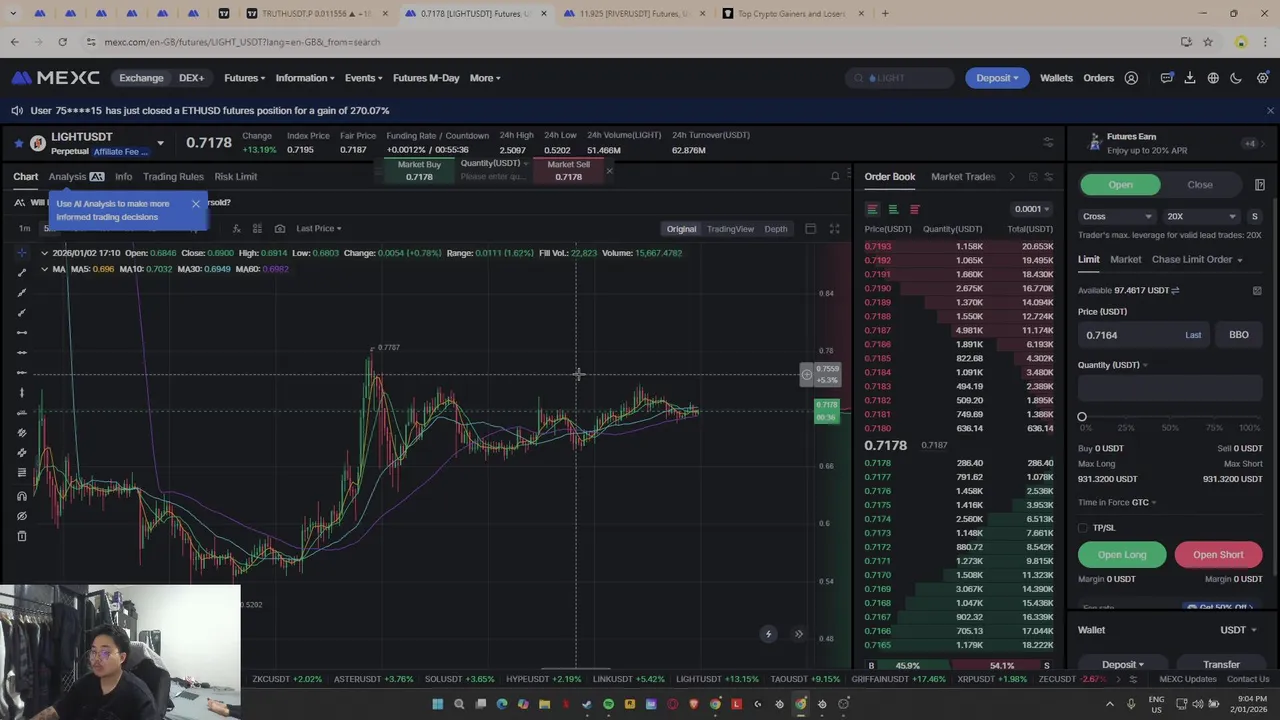This screenshot has width=1280, height=720.
Task: Click the Transfer button in Wallet
Action: pos(1221,665)
